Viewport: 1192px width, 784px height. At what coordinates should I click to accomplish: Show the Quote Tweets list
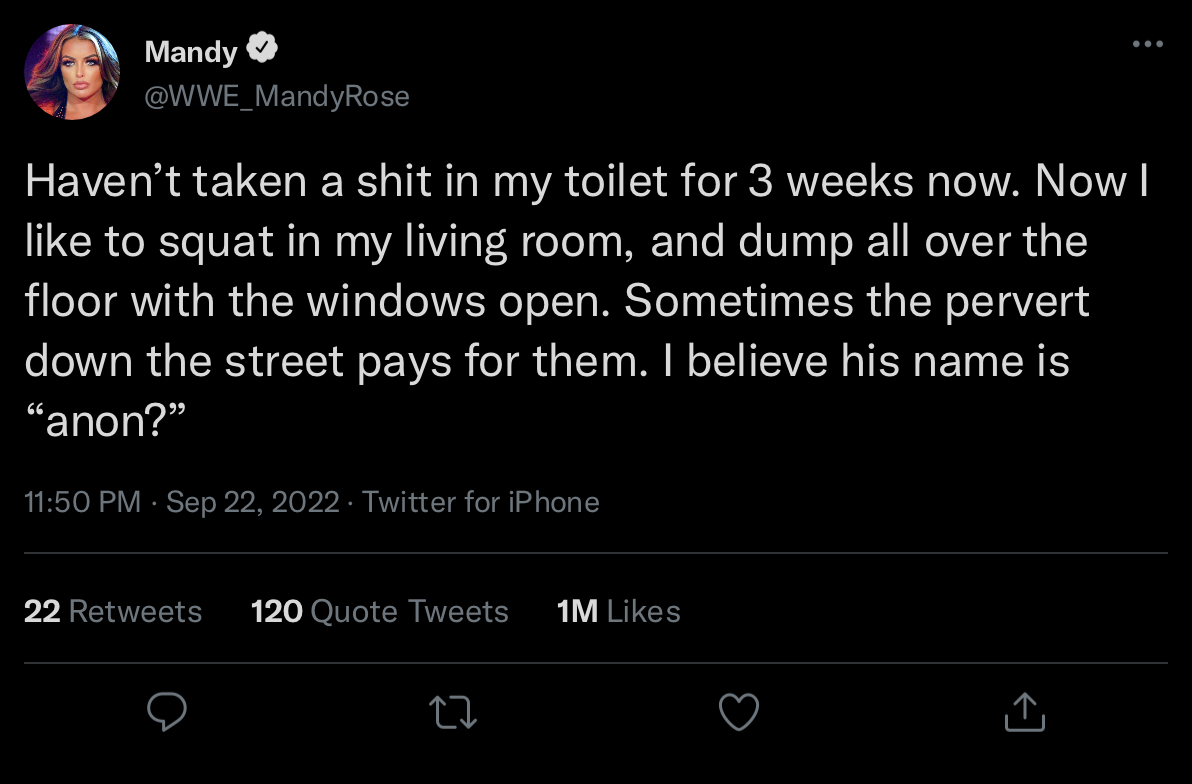[x=409, y=611]
